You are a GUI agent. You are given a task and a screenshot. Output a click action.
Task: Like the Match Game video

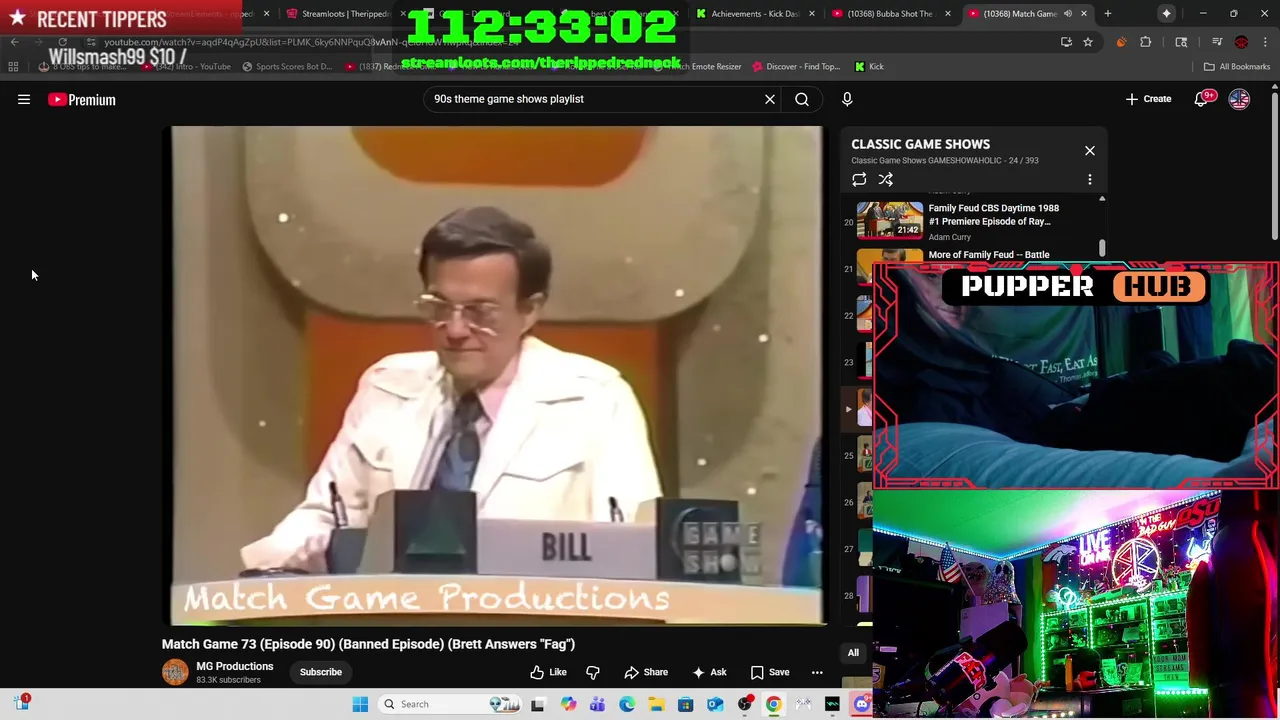click(x=548, y=672)
